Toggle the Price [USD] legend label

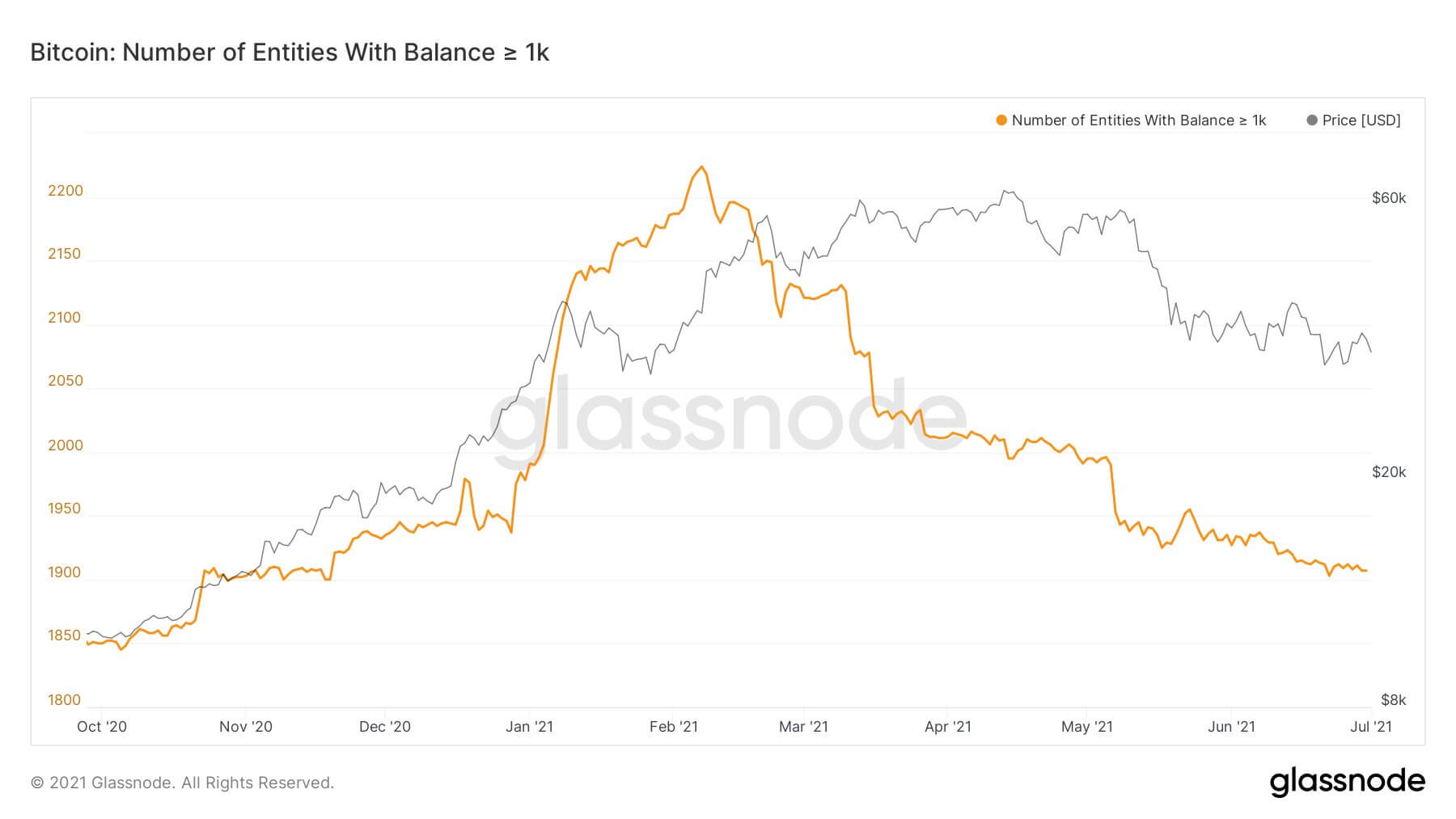(x=1361, y=120)
